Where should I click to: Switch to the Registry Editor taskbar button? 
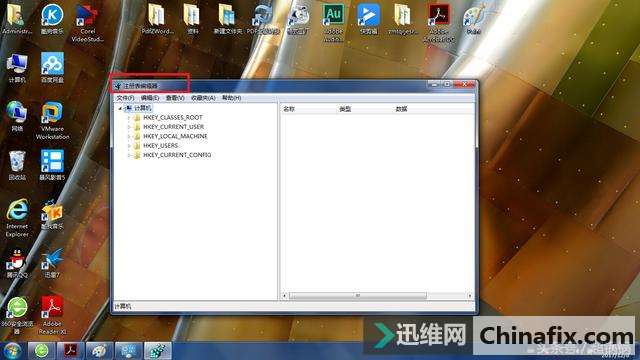pyautogui.click(x=158, y=351)
